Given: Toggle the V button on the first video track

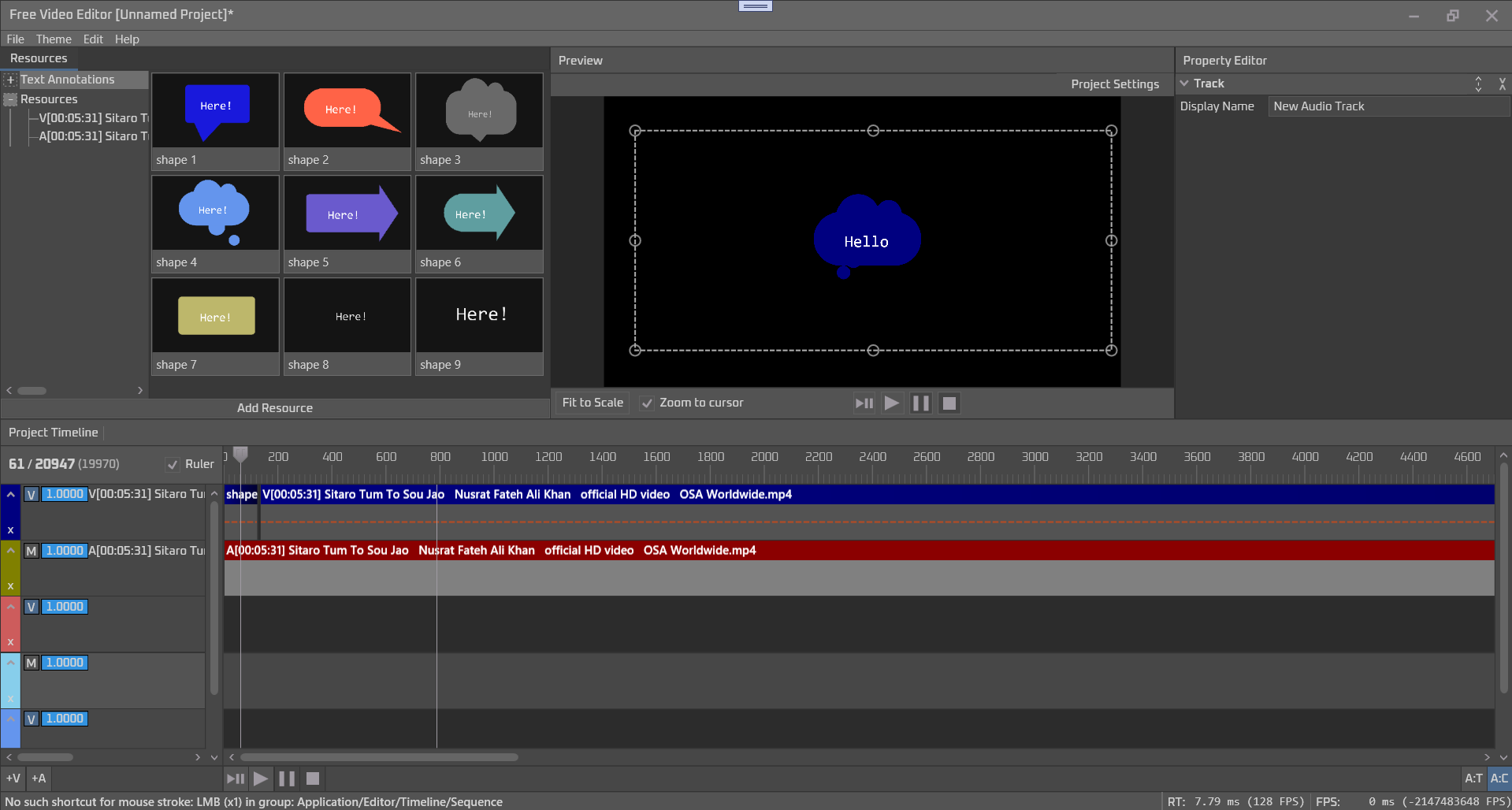Looking at the screenshot, I should pos(31,494).
